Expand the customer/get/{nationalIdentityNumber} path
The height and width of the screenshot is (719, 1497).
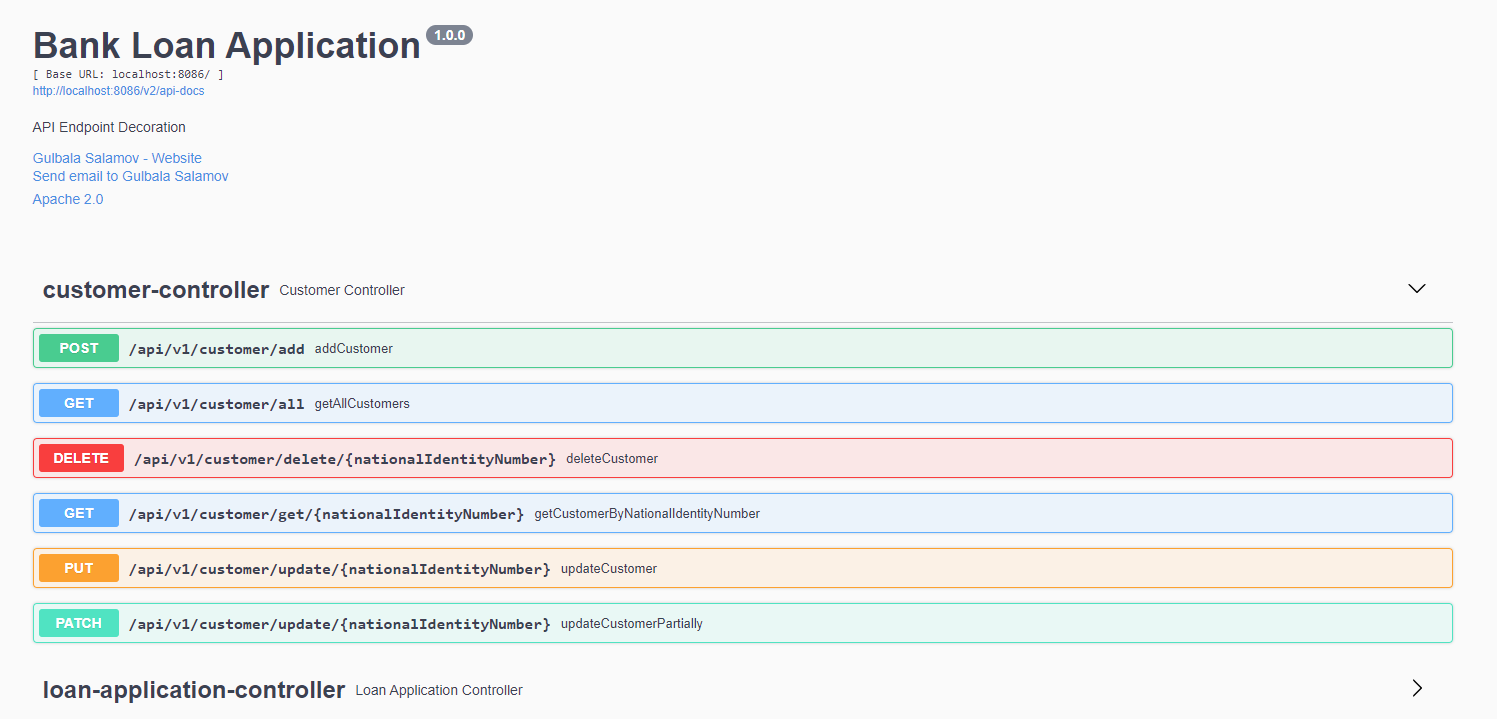coord(327,514)
